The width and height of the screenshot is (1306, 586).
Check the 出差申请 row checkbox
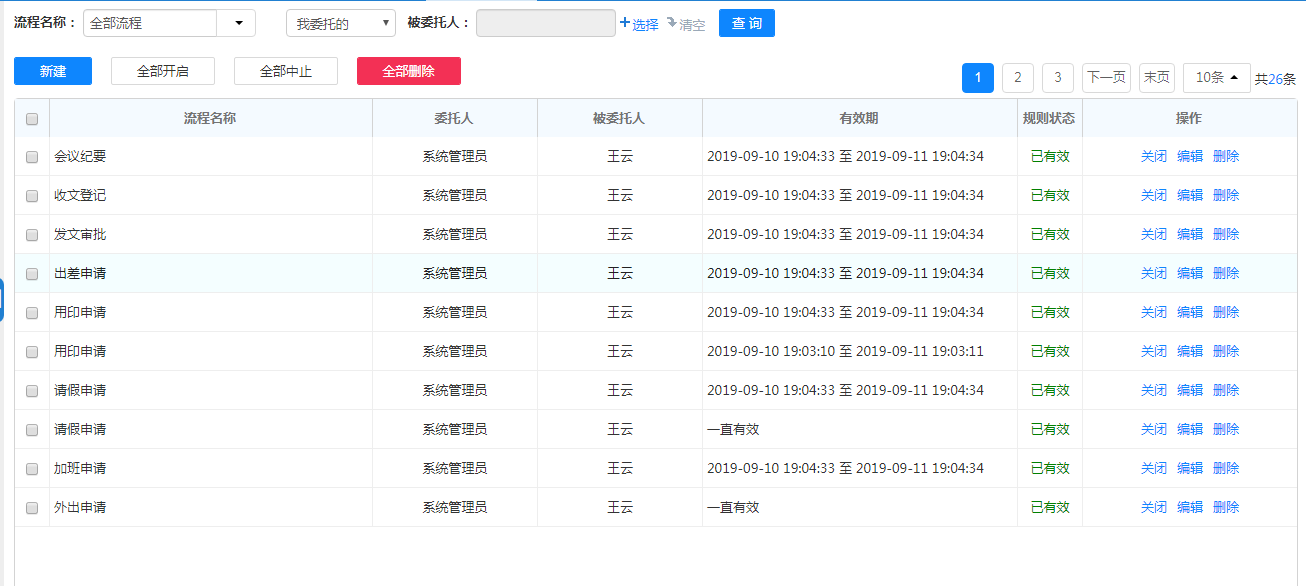pyautogui.click(x=32, y=274)
